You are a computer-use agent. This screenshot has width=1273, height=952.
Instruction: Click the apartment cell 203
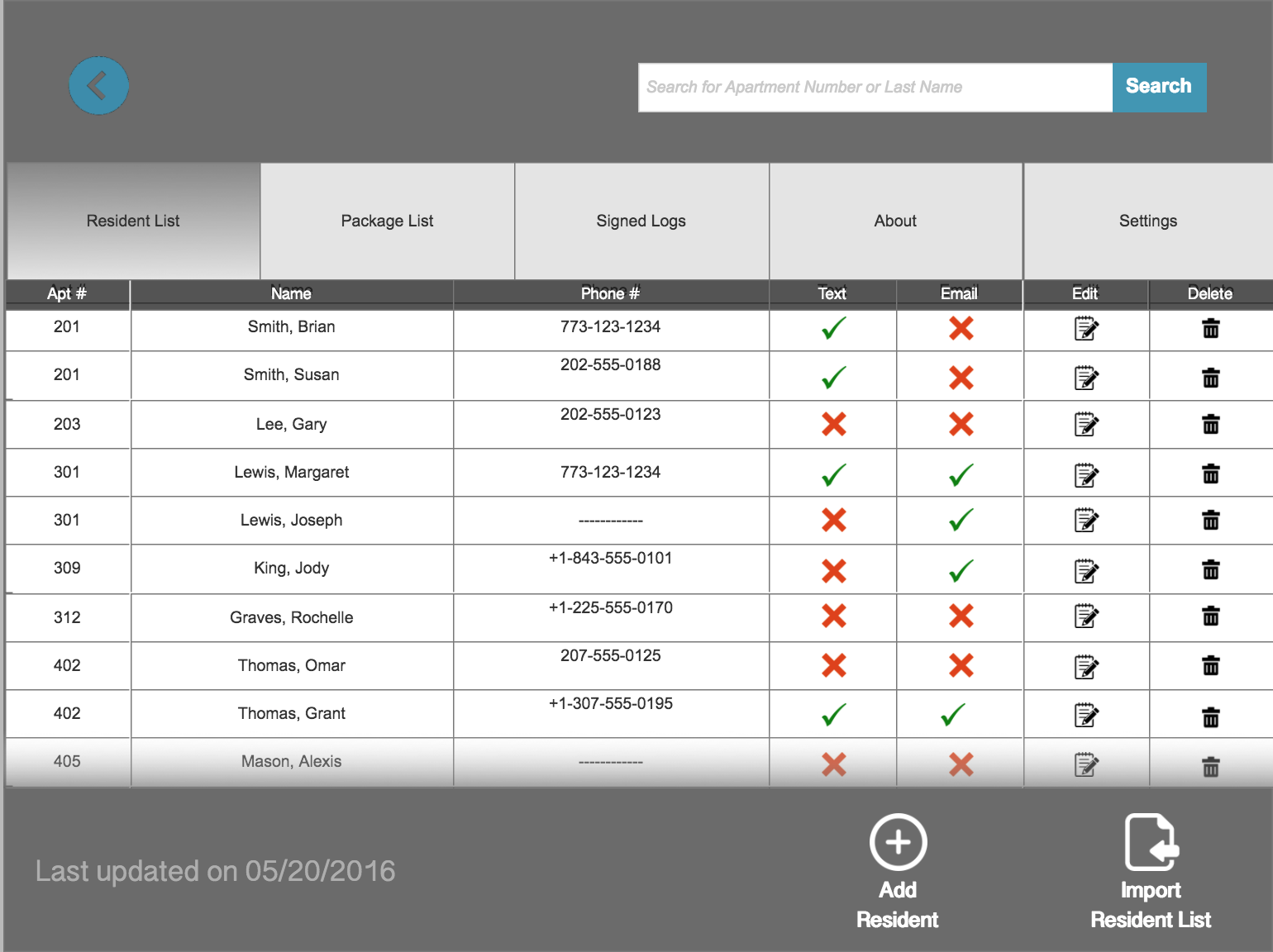67,424
